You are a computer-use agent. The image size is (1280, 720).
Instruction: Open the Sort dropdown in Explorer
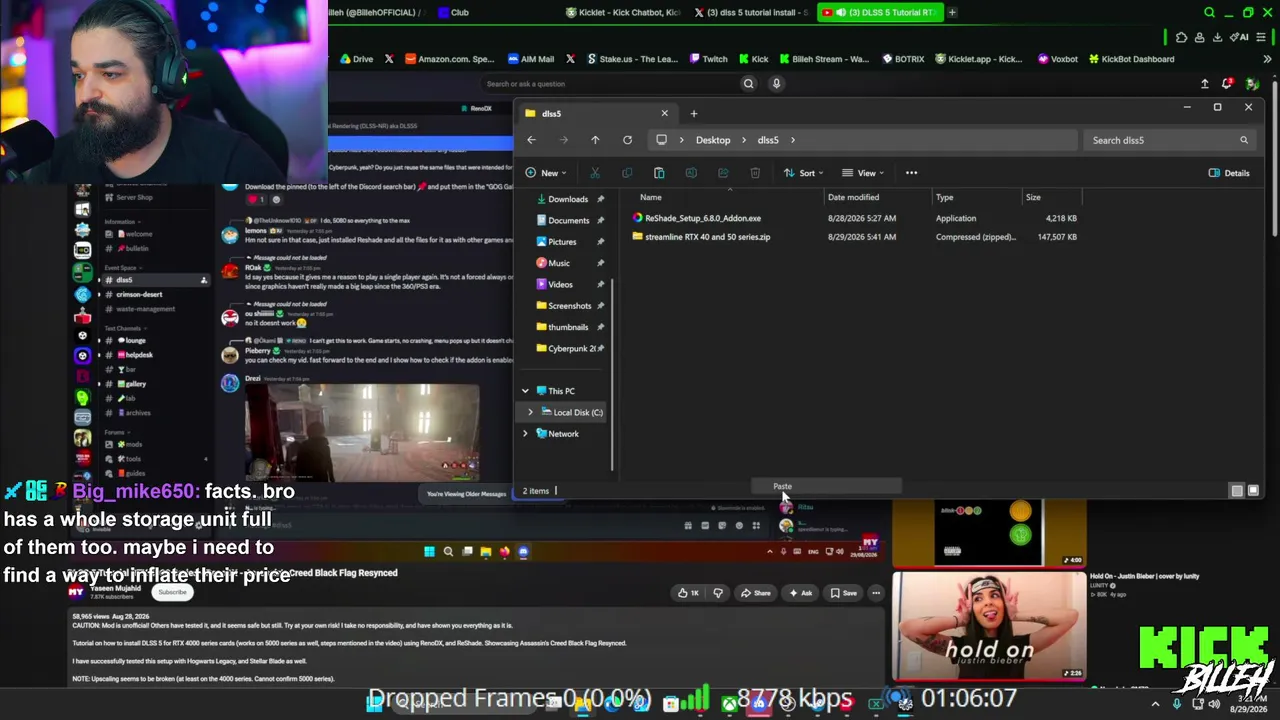[x=803, y=173]
